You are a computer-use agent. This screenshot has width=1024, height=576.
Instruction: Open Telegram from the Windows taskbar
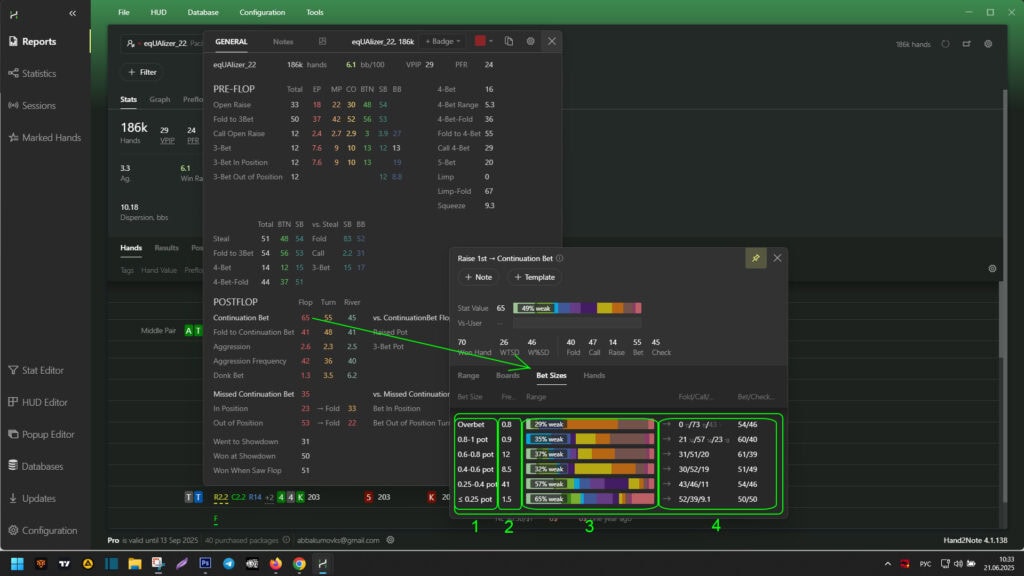pos(229,563)
